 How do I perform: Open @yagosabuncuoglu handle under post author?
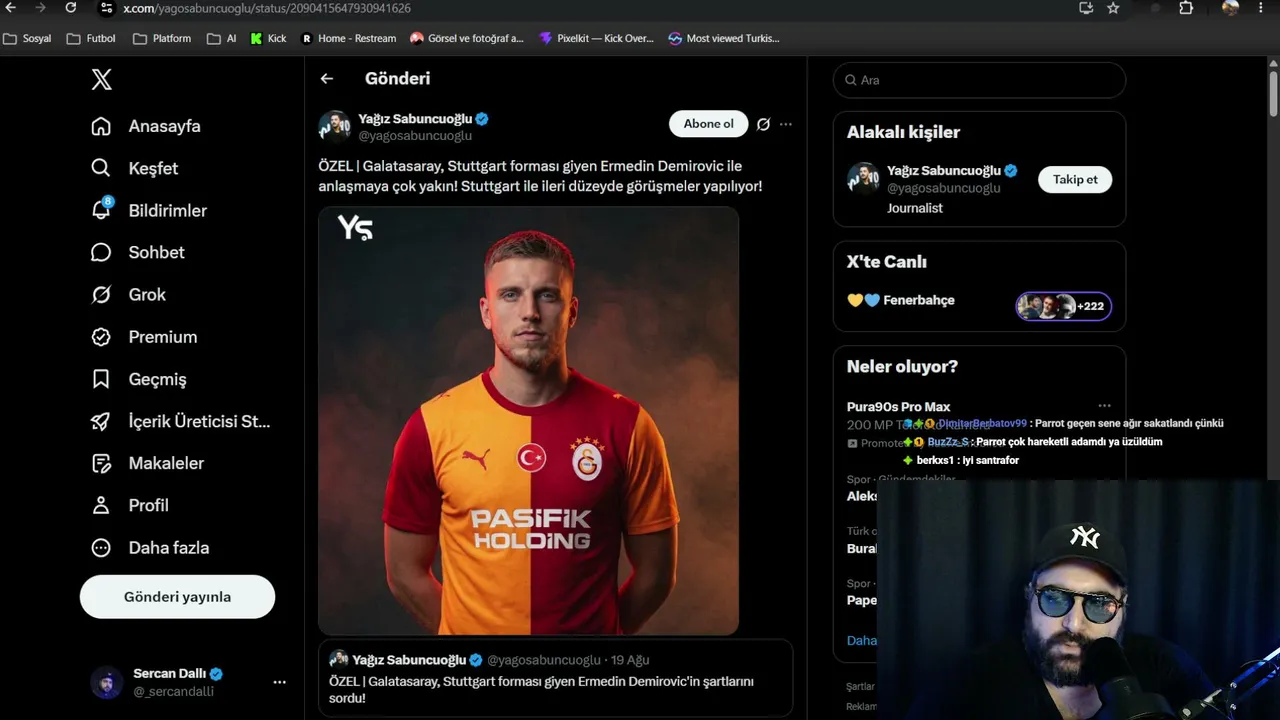[x=415, y=136]
